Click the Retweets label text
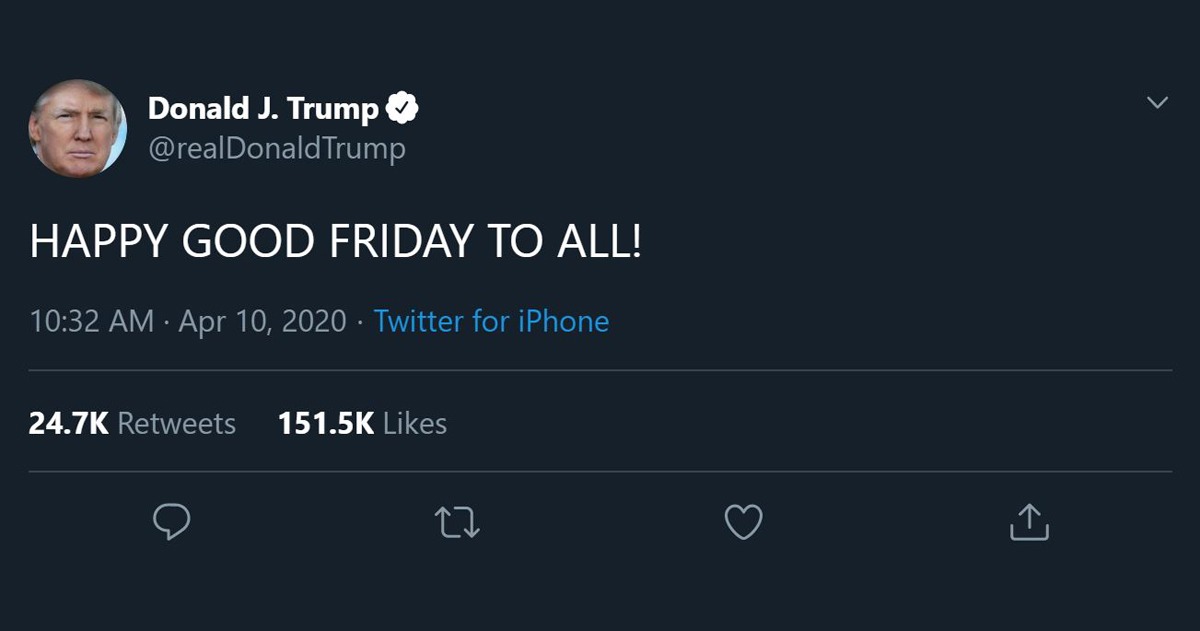 click(177, 424)
